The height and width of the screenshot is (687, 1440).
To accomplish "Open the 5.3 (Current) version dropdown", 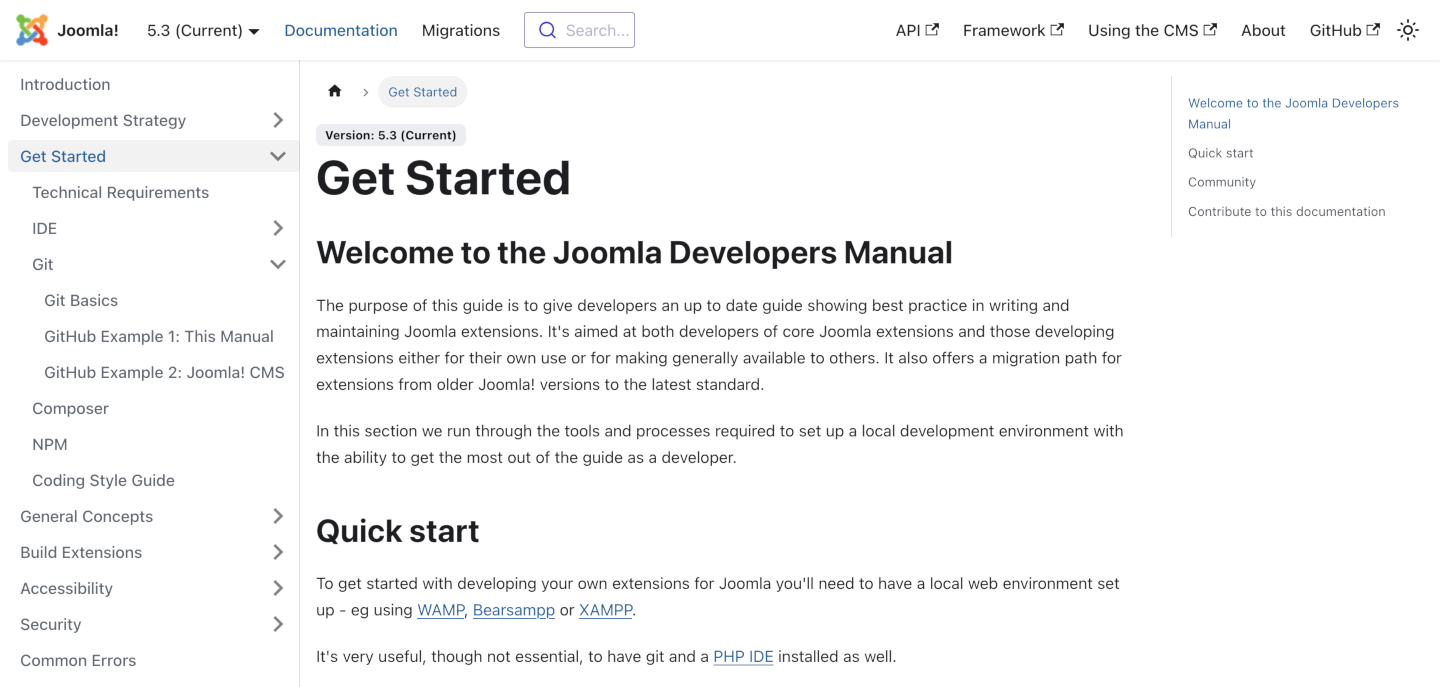I will (x=203, y=30).
